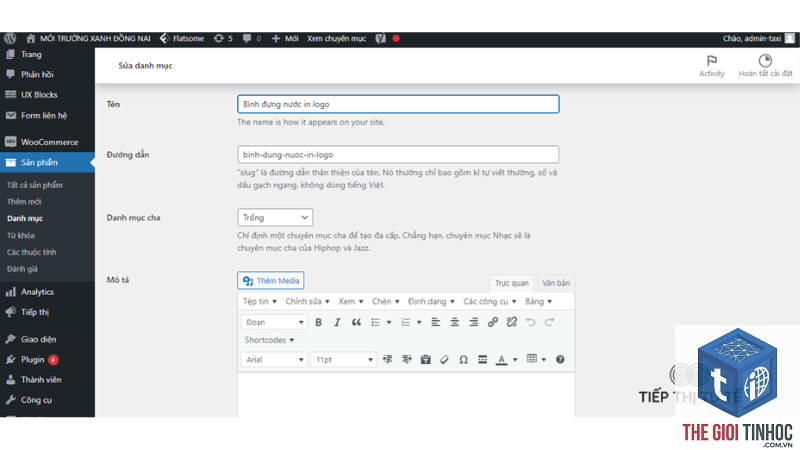Focus the Tên name input field
Viewport: 800px width, 450px height.
tap(398, 104)
